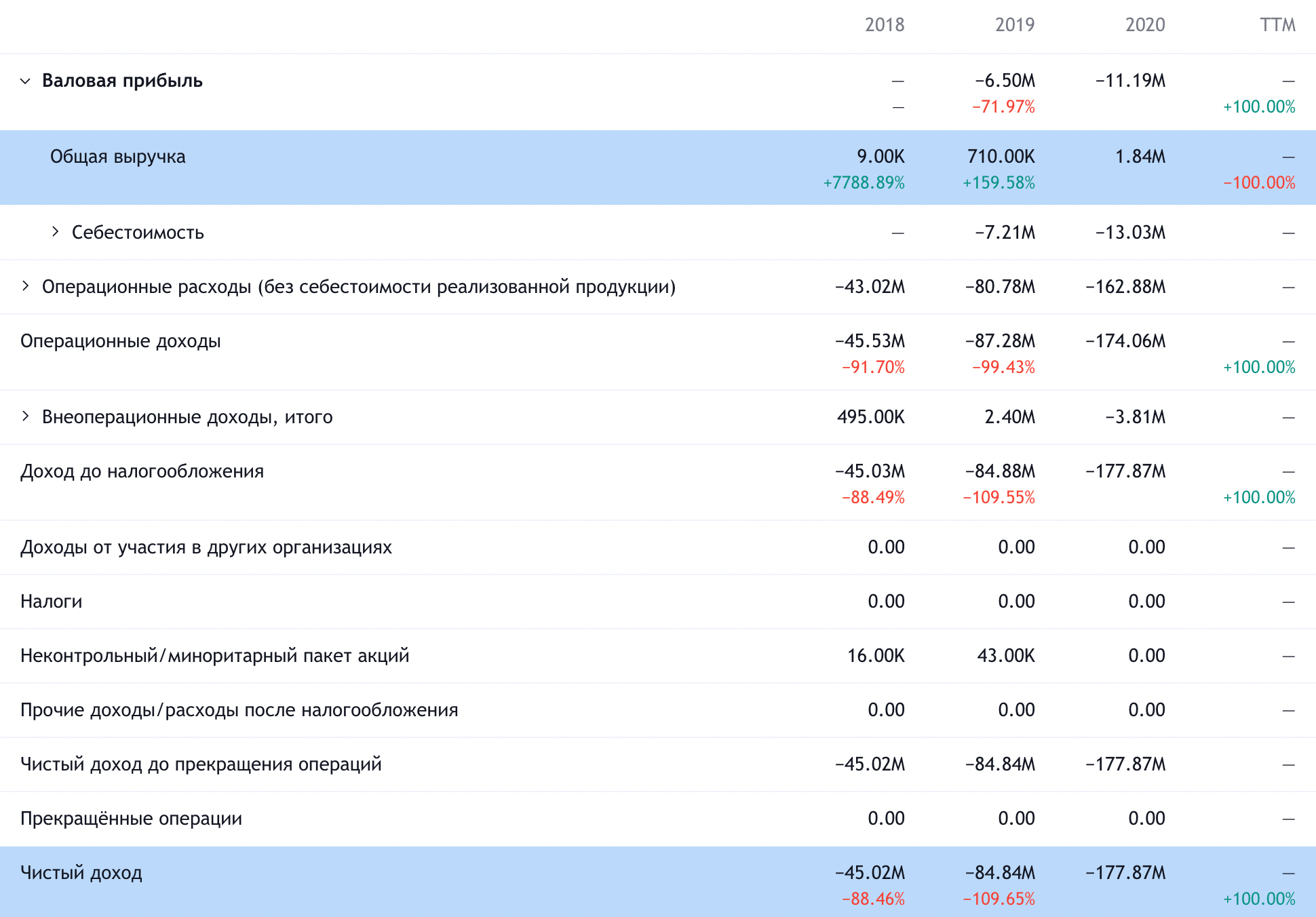Click Чистый доход до прекращения операций
The height and width of the screenshot is (917, 1316).
pyautogui.click(x=201, y=764)
